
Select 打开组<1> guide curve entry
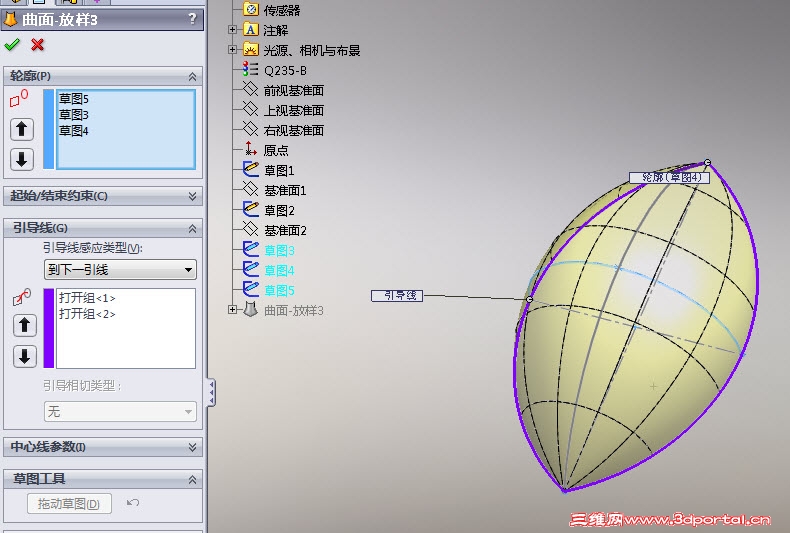tap(87, 298)
